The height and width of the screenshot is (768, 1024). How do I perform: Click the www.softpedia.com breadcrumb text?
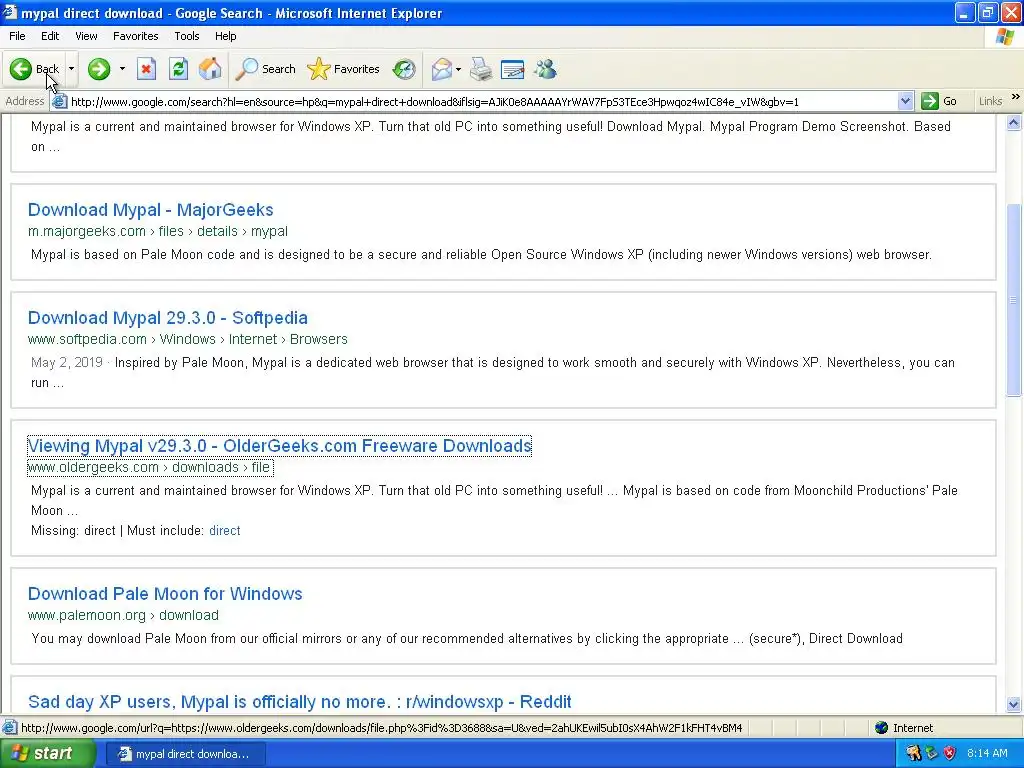click(187, 339)
